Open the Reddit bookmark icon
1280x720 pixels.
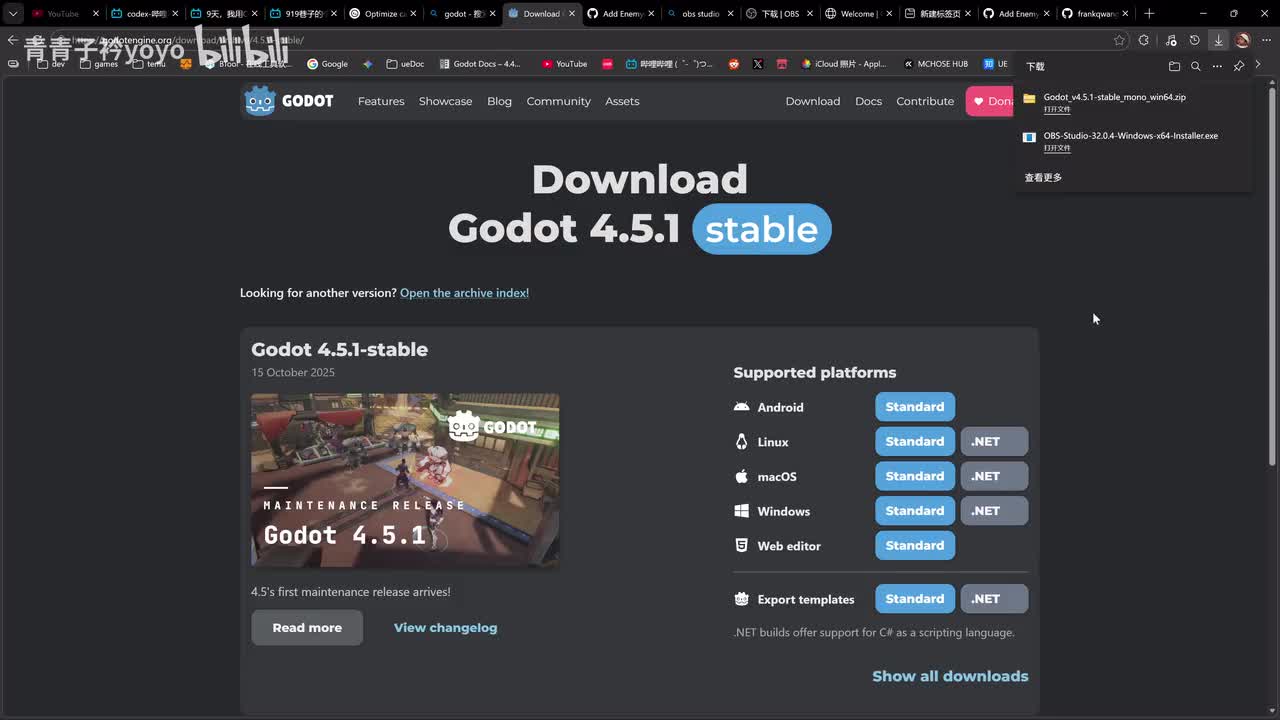coord(734,64)
